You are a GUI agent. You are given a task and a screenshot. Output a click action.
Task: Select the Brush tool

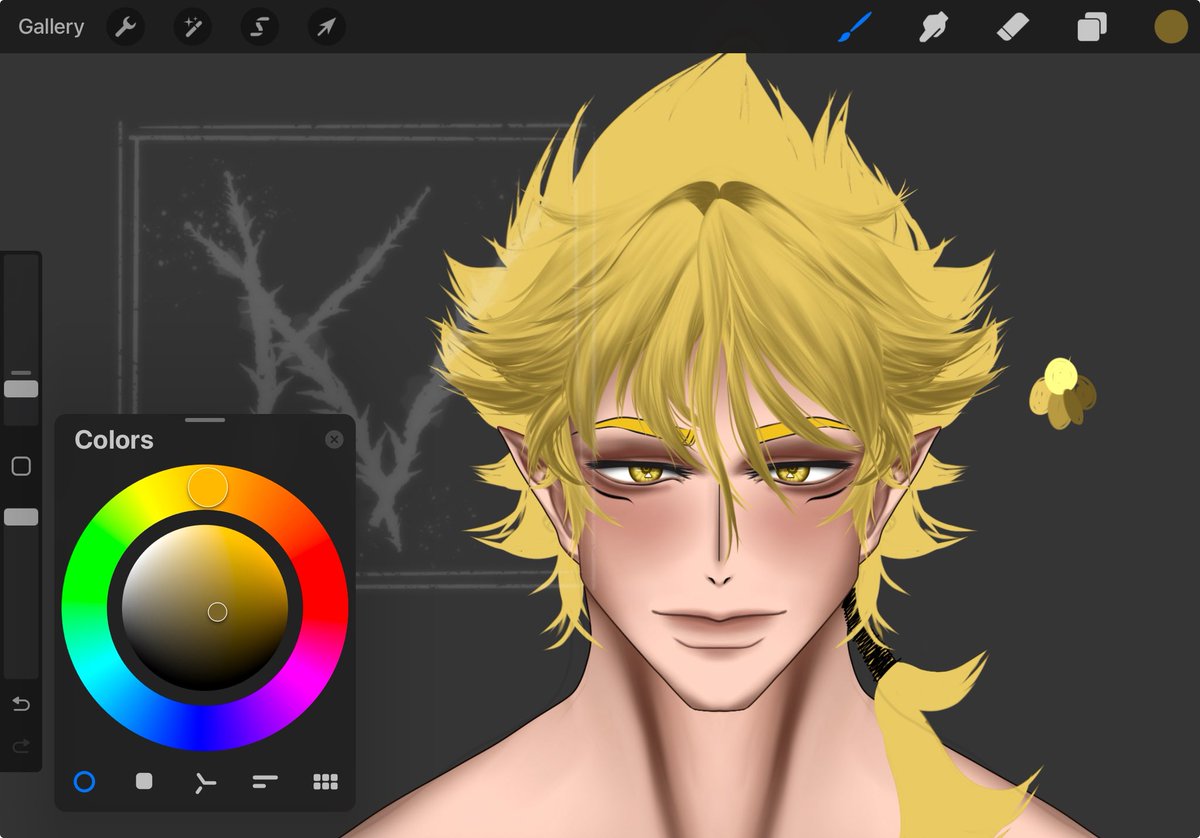855,27
